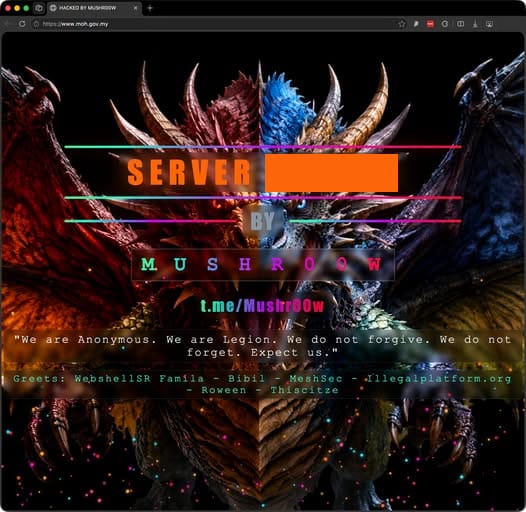This screenshot has height=512, width=526.
Task: Open the t.me/Mushr00w Telegram link
Action: 262,305
